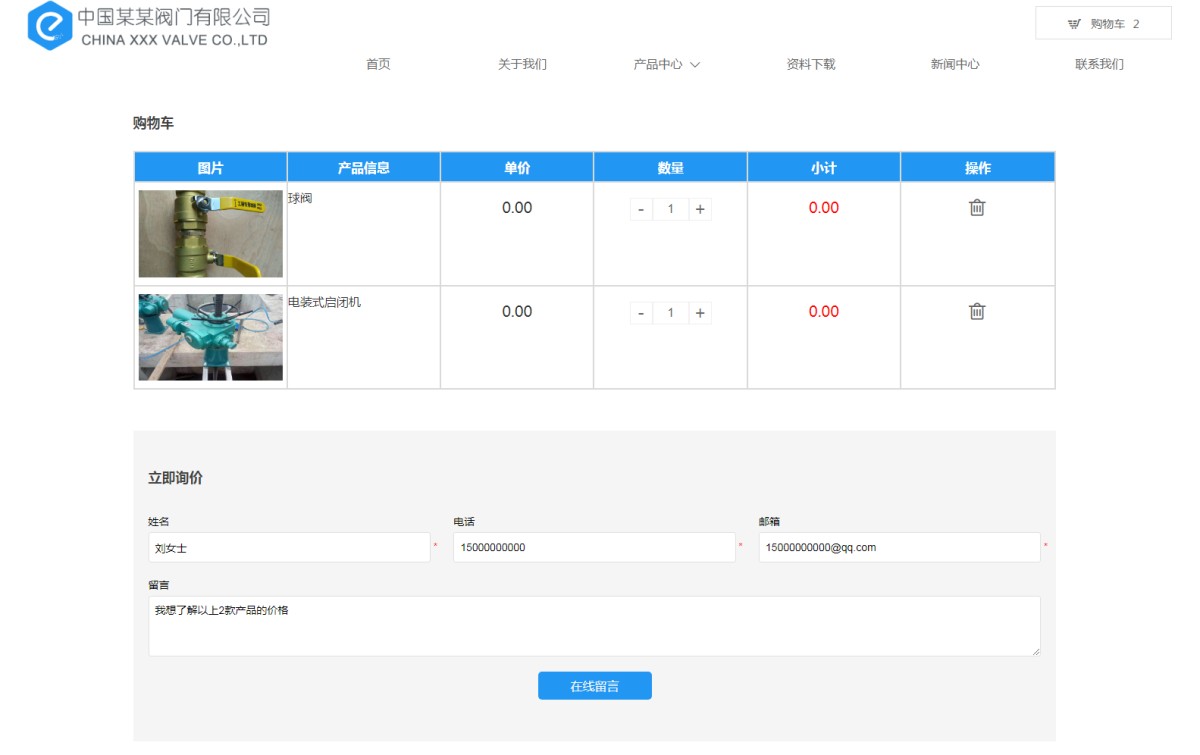Delete the 球阀 item with trash icon
The width and height of the screenshot is (1200, 755).
(977, 208)
